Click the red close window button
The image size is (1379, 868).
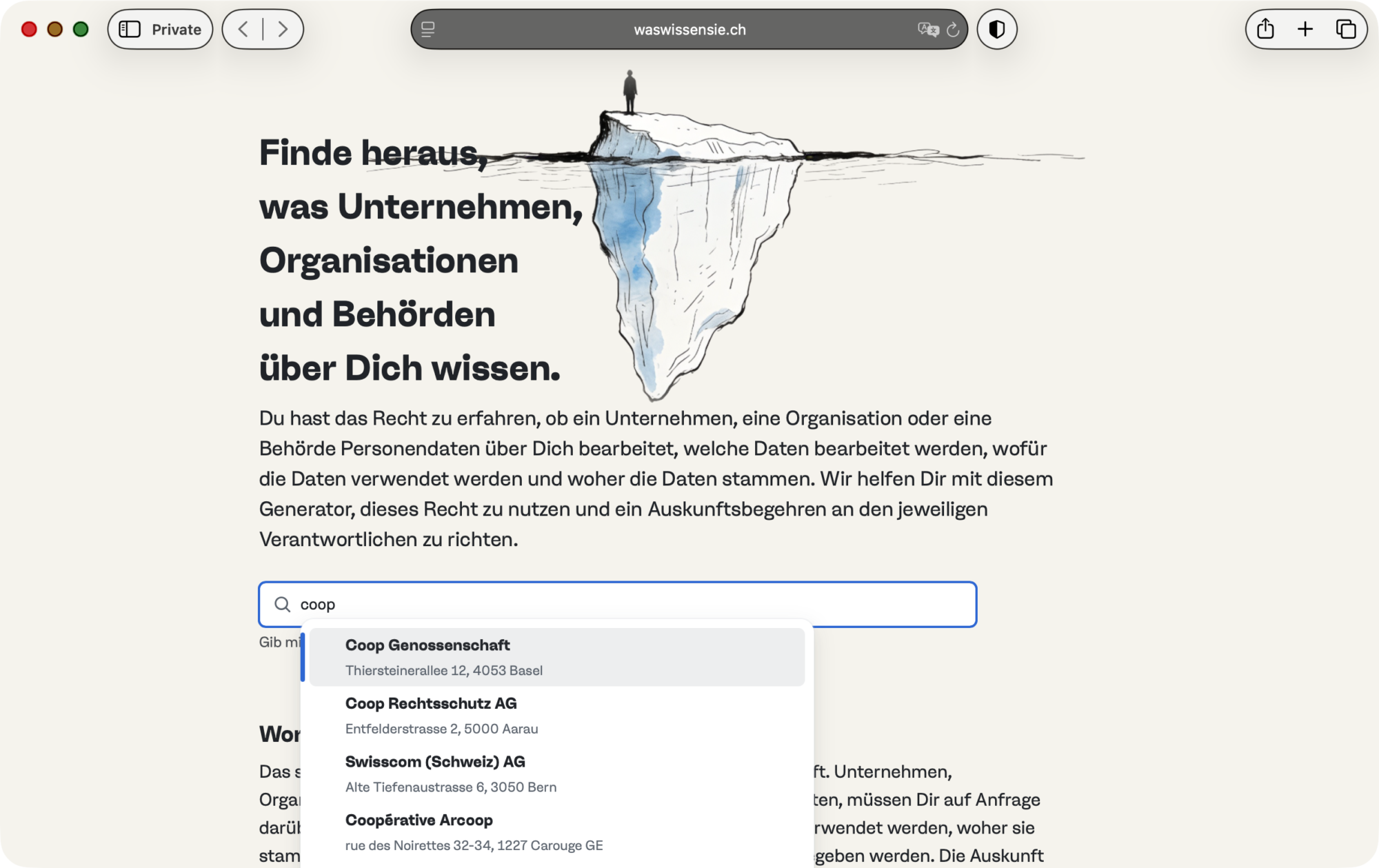click(x=29, y=29)
